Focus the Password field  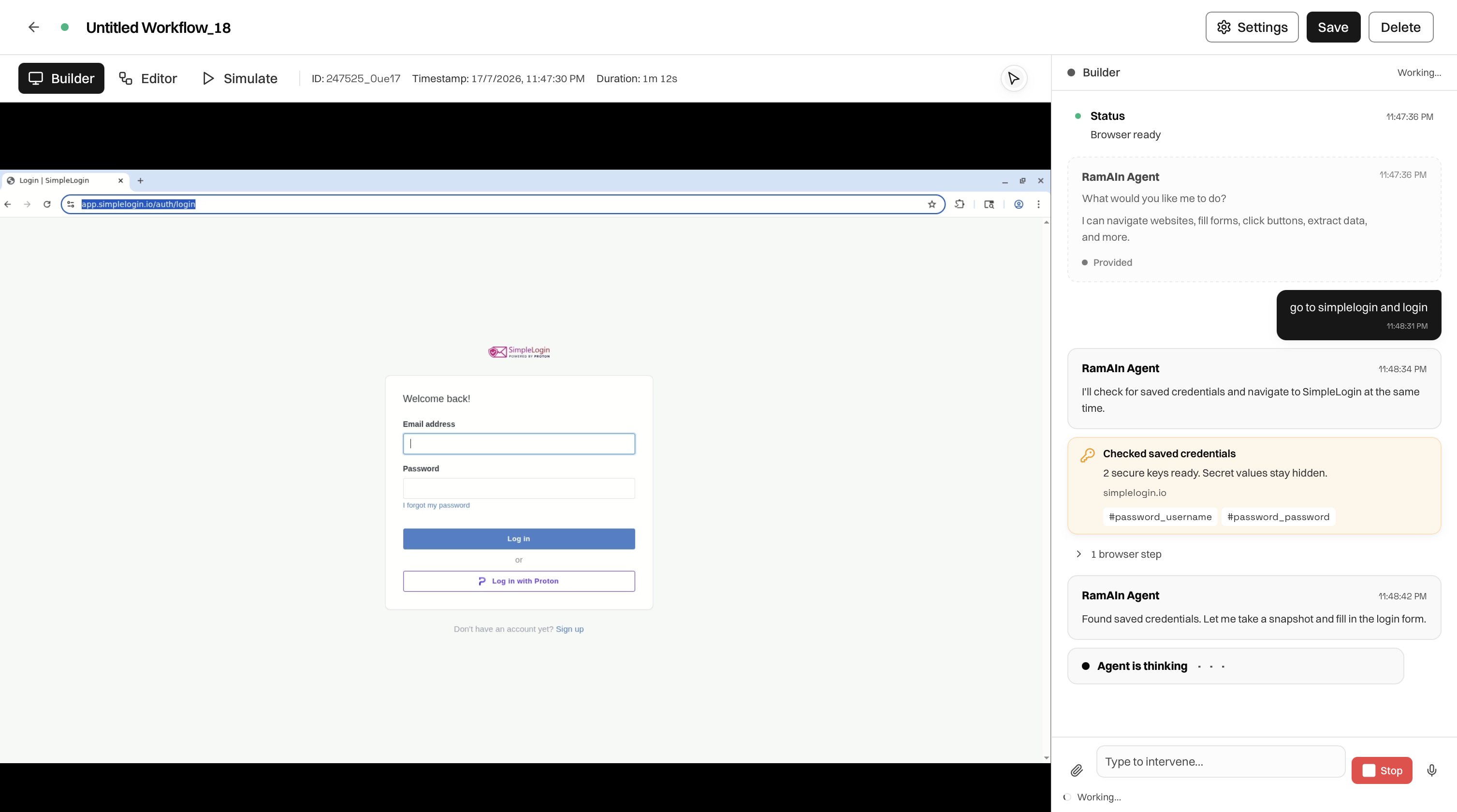click(519, 489)
